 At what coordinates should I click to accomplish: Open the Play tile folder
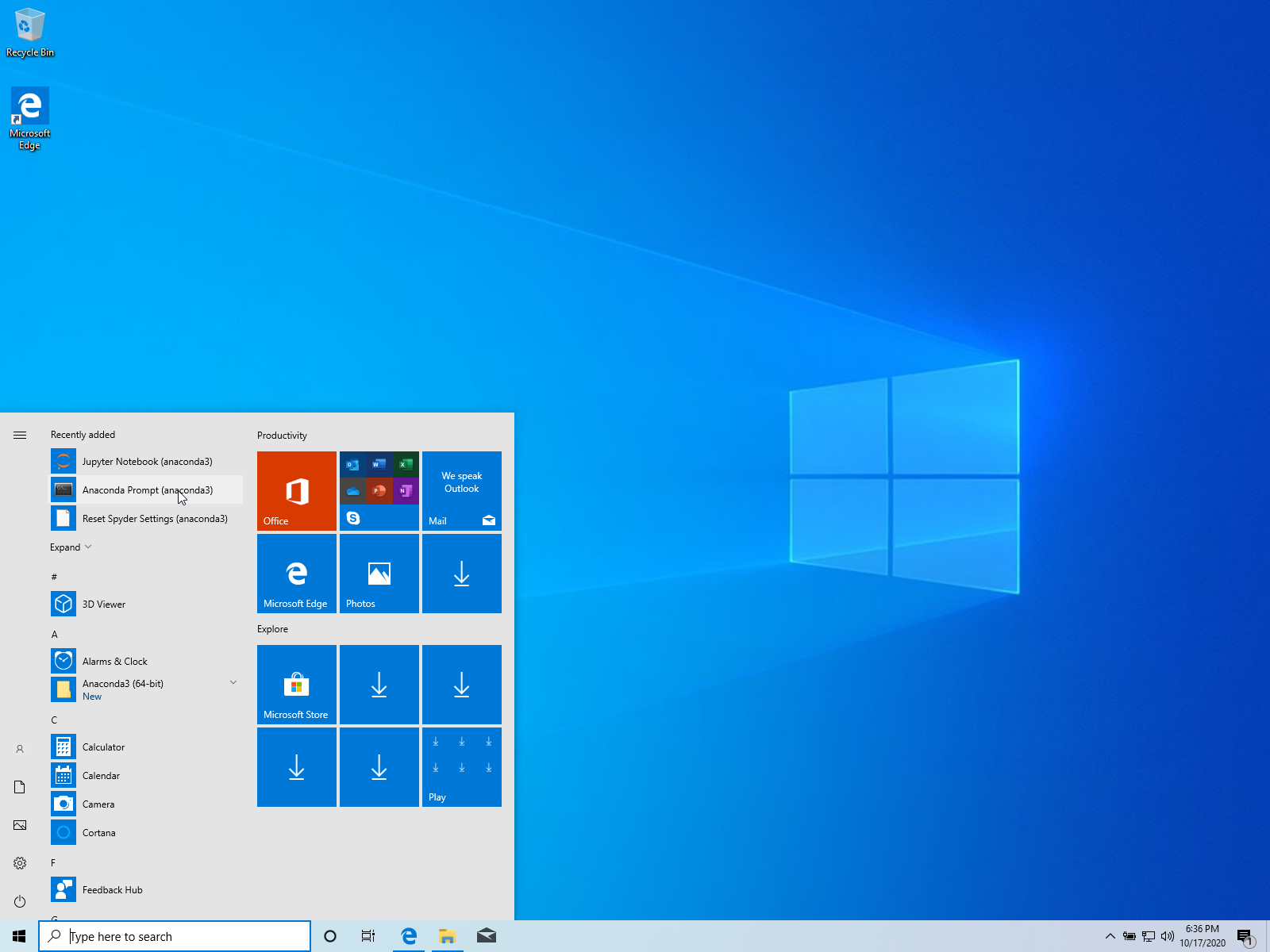[x=462, y=767]
